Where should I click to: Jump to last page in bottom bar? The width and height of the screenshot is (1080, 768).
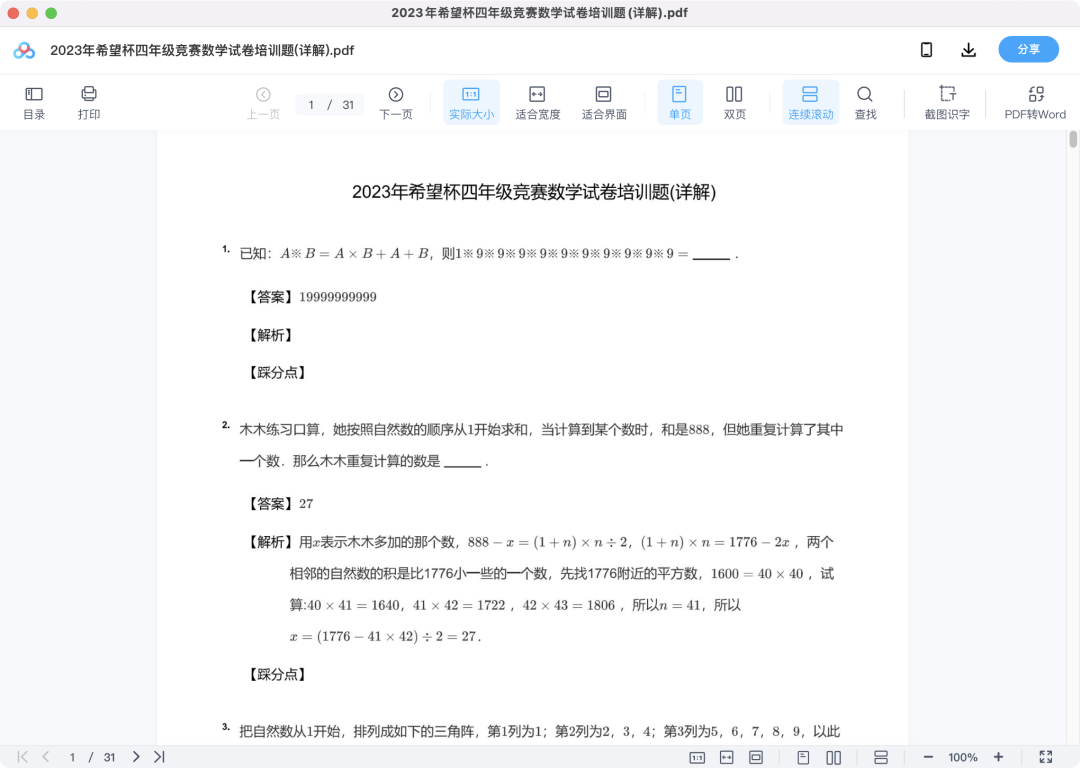tap(159, 757)
